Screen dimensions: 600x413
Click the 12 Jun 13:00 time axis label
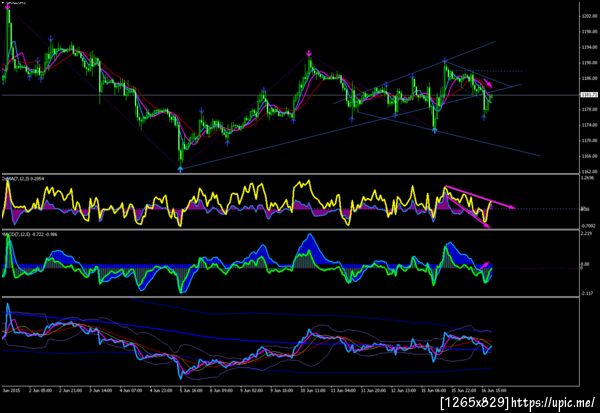[x=403, y=390]
